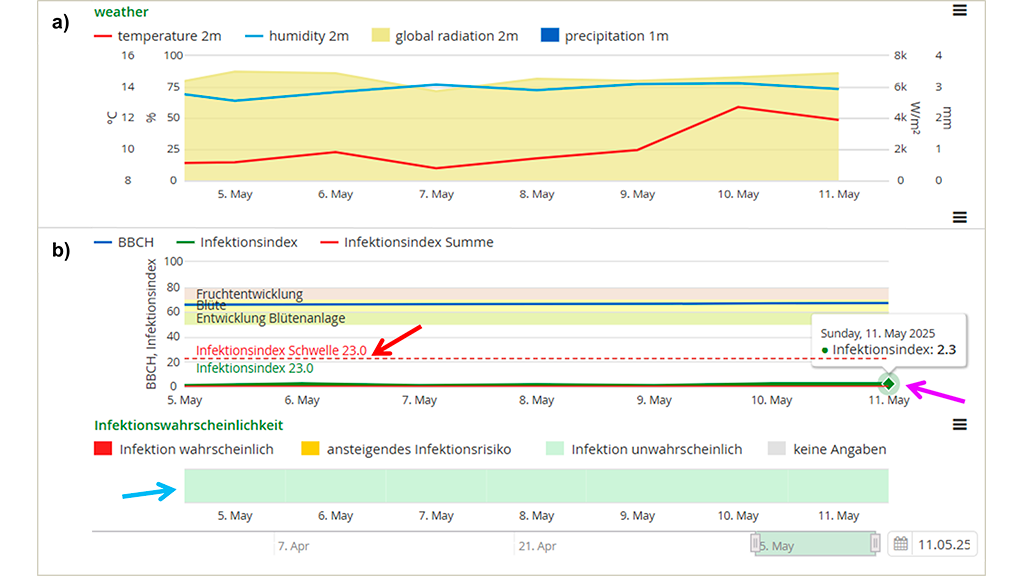Viewport: 1024px width, 576px height.
Task: Open the weather chart hamburger menu
Action: click(x=960, y=10)
